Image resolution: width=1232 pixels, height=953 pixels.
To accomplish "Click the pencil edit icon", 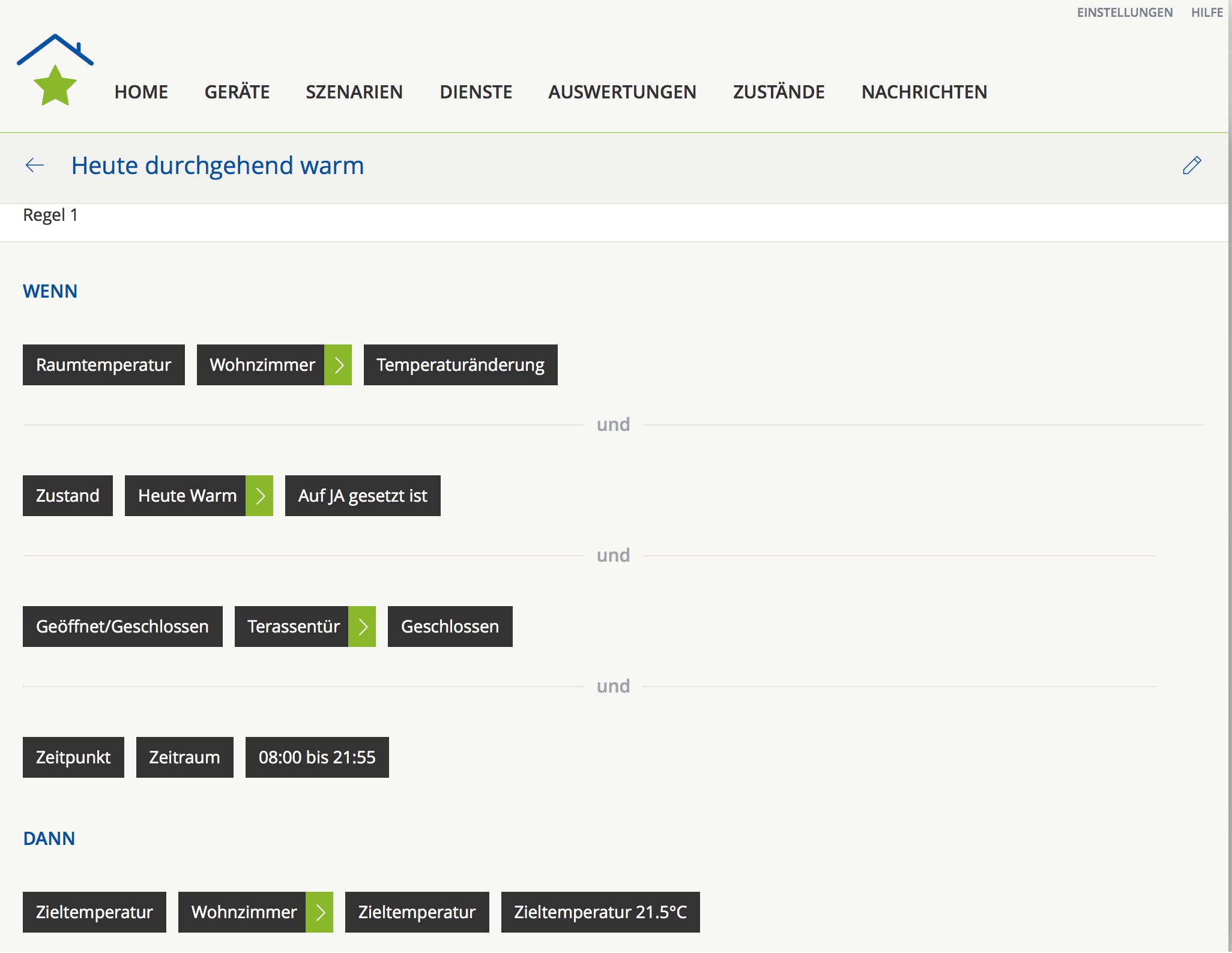I will (1192, 165).
